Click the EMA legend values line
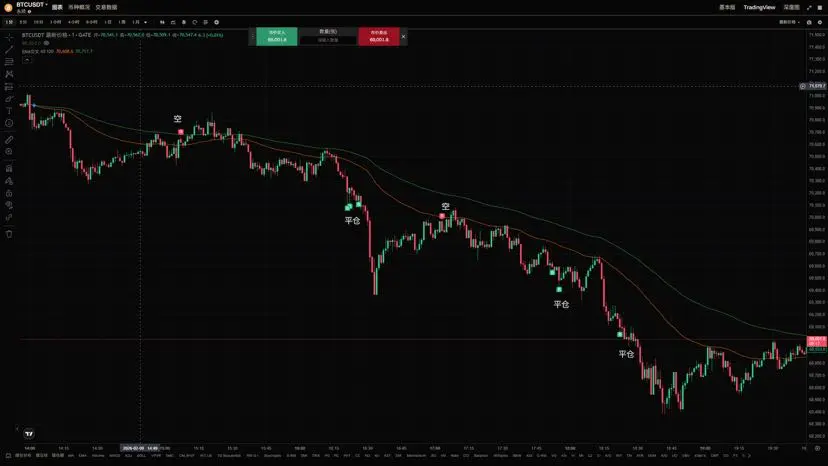 [x=57, y=51]
